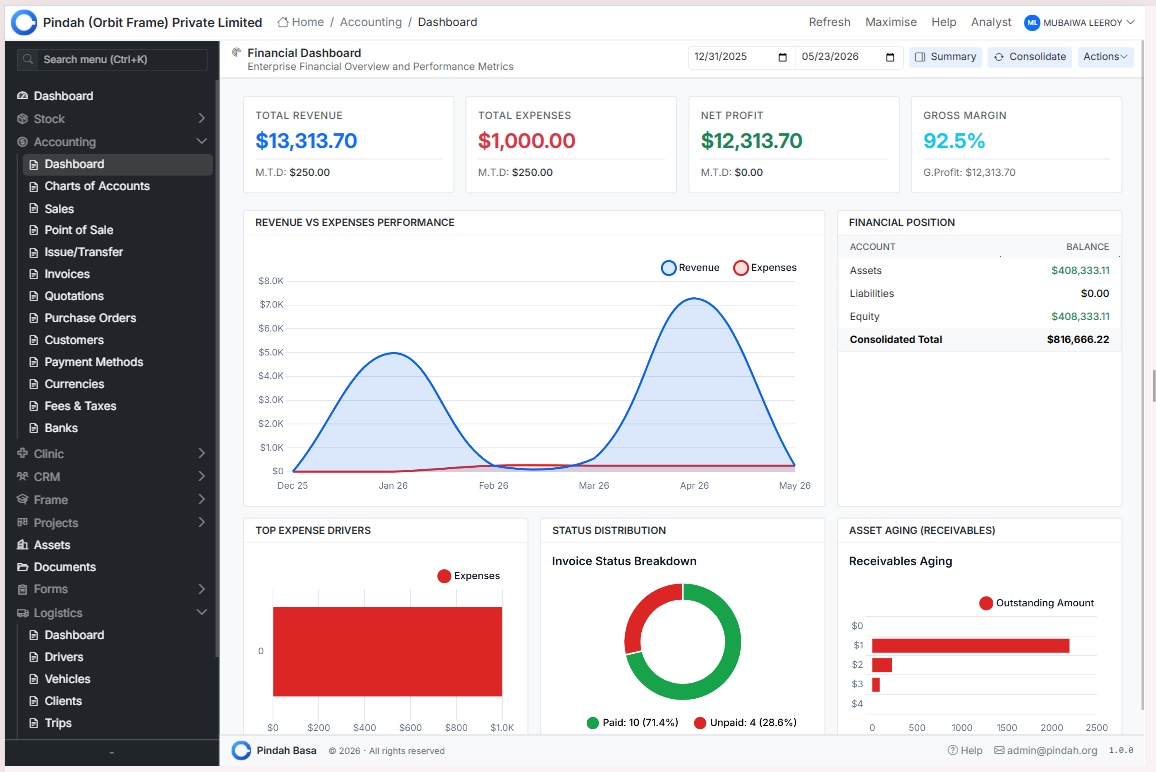1156x772 pixels.
Task: Click the red Expenses legend swatch in Top Expense Drivers
Action: coord(444,576)
